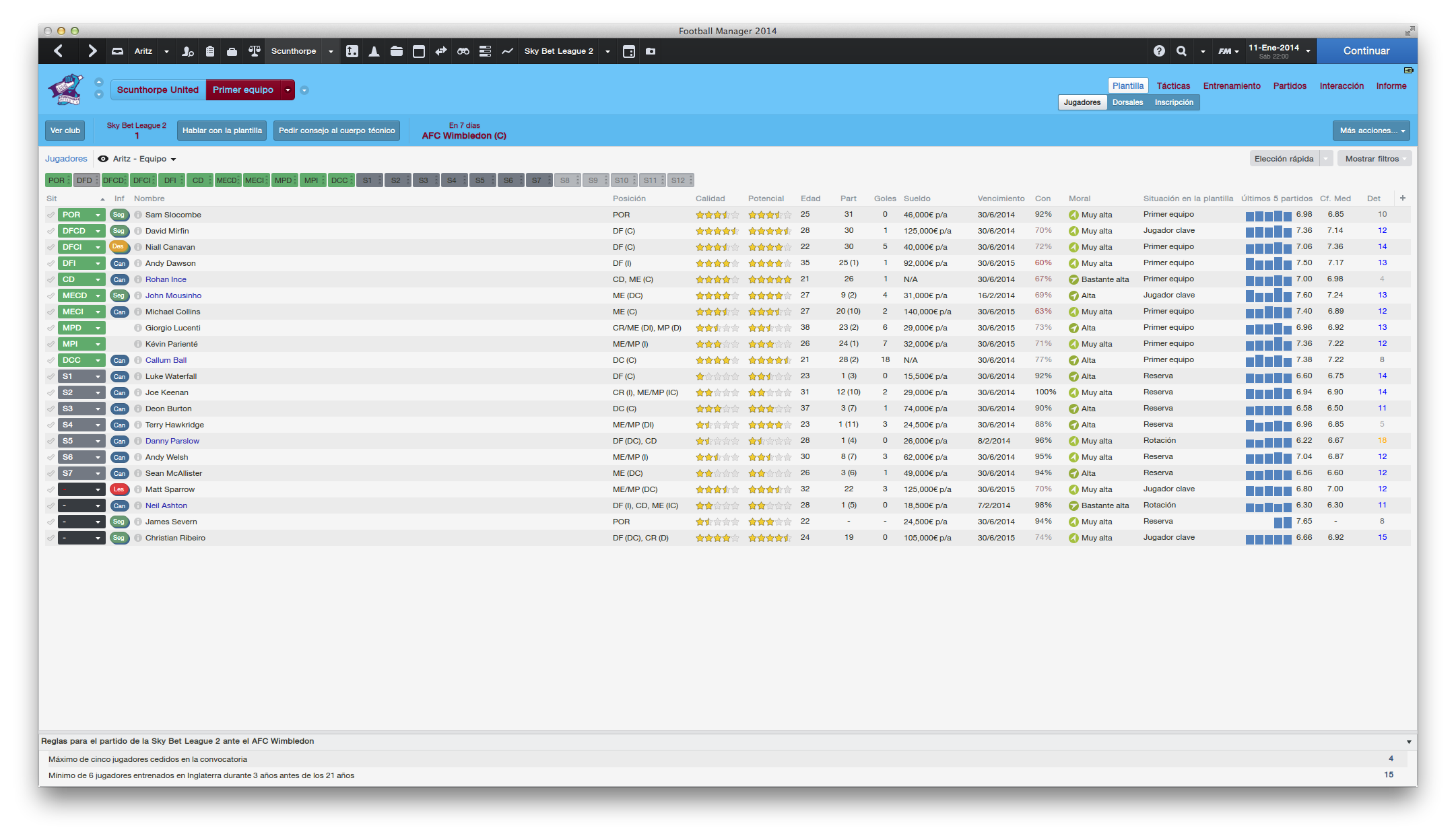Open the clipboard notes icon
This screenshot has height=840, width=1456.
[210, 51]
